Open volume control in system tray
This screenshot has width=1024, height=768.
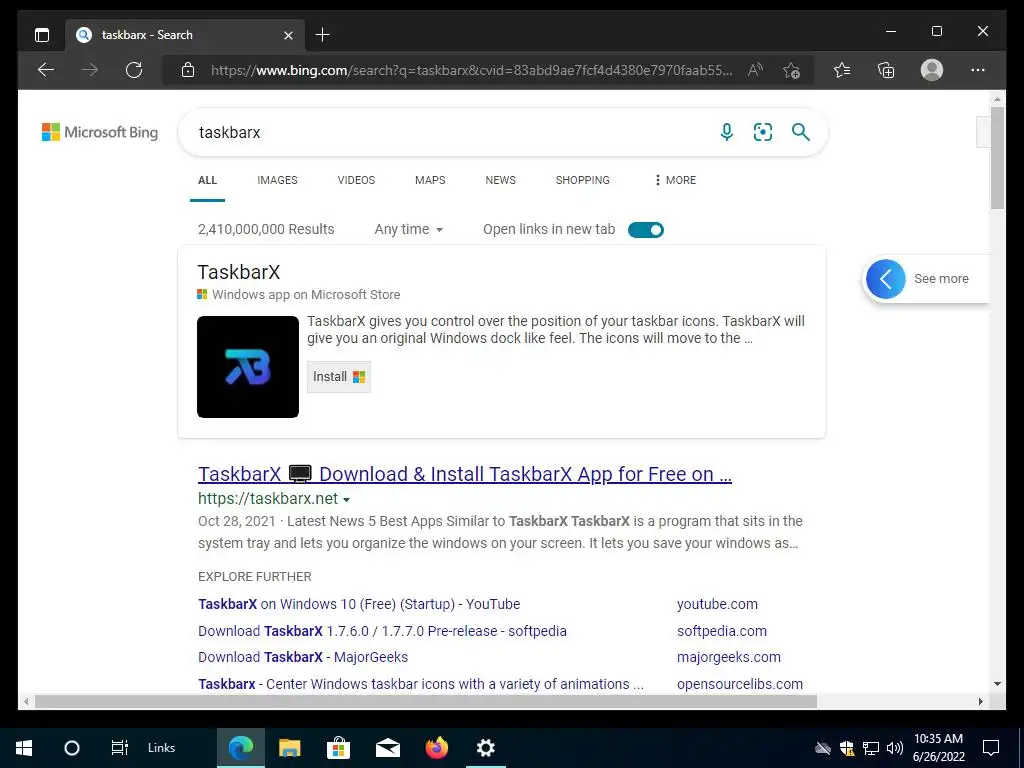click(x=895, y=748)
